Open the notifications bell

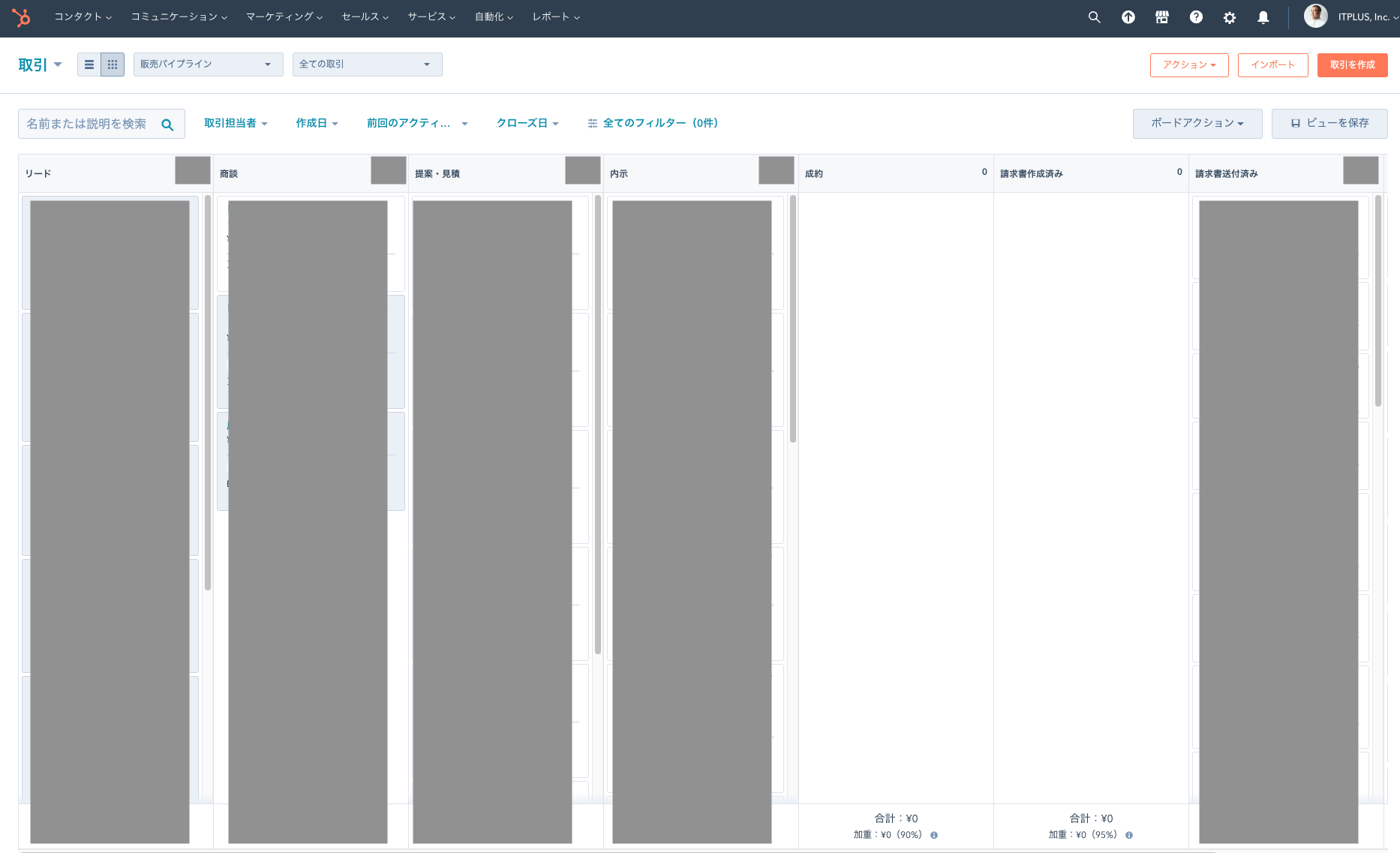(1263, 17)
